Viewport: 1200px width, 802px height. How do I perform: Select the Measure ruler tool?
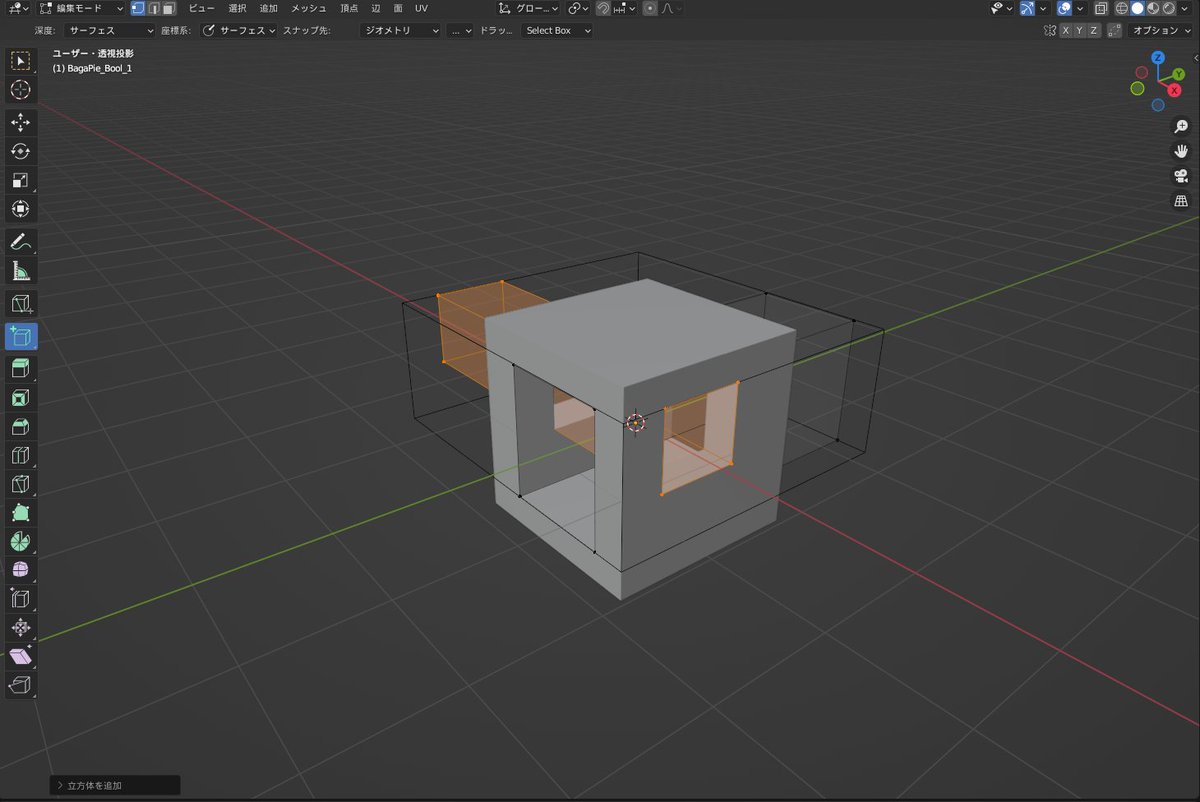coord(20,271)
